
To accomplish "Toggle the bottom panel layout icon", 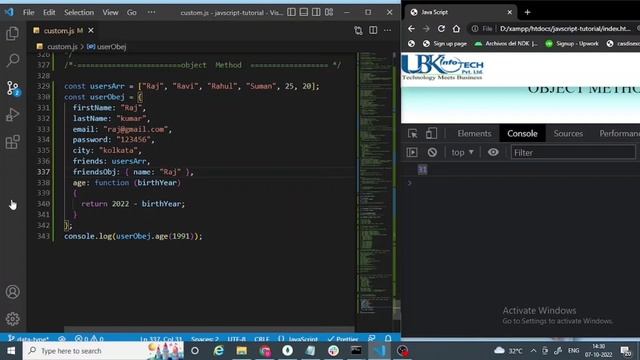I will [x=304, y=12].
